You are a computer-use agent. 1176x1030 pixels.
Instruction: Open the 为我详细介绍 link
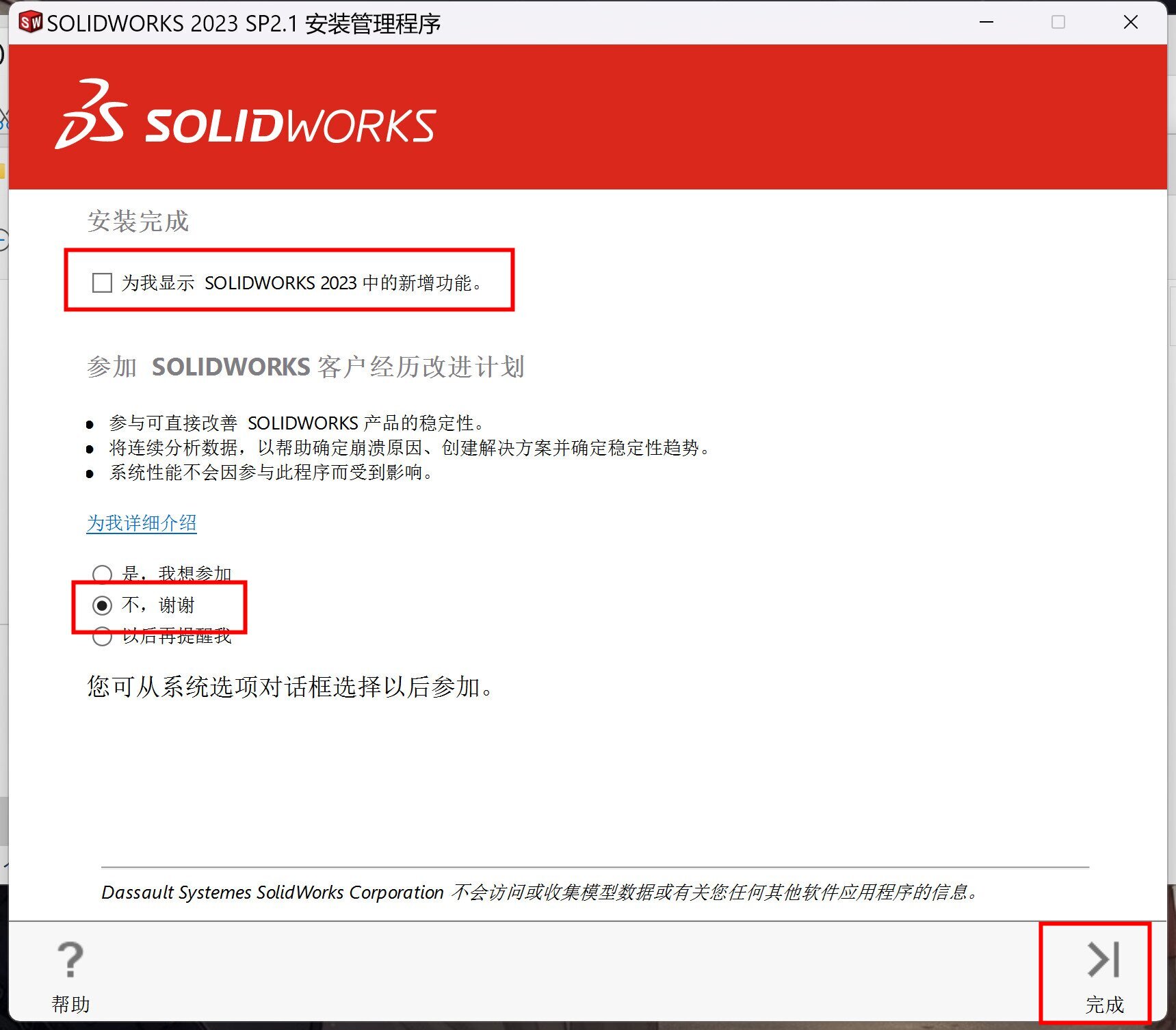click(142, 523)
